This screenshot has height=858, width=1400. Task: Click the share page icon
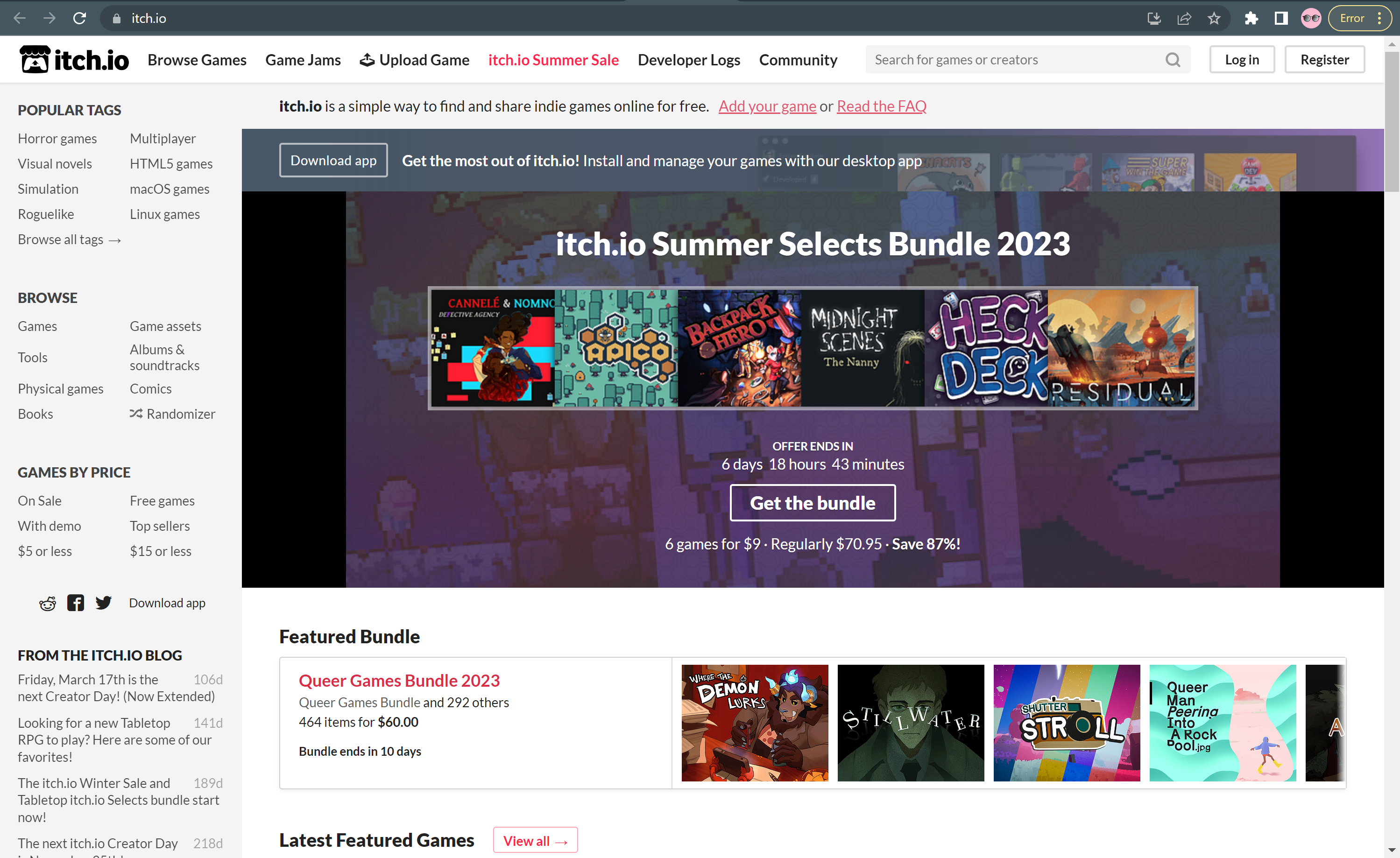coord(1184,18)
